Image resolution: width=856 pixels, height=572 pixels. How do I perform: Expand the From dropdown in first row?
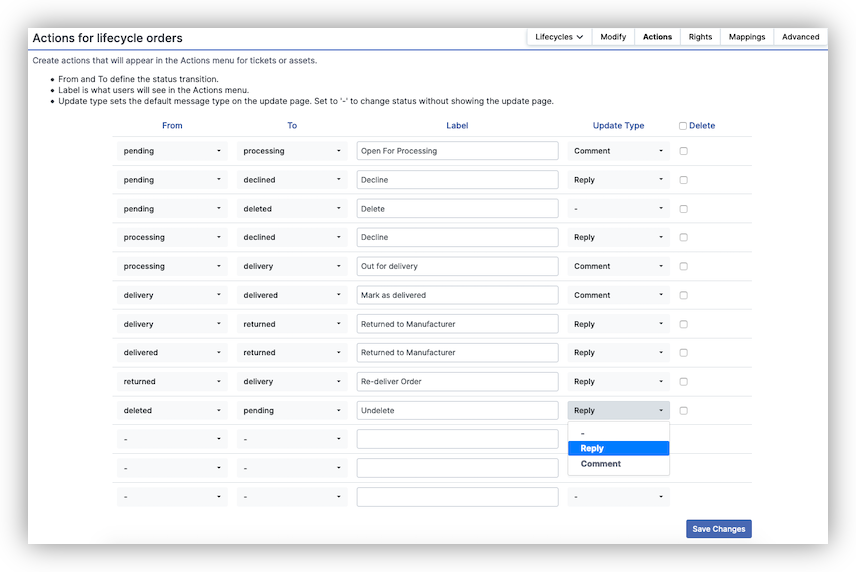tap(172, 151)
